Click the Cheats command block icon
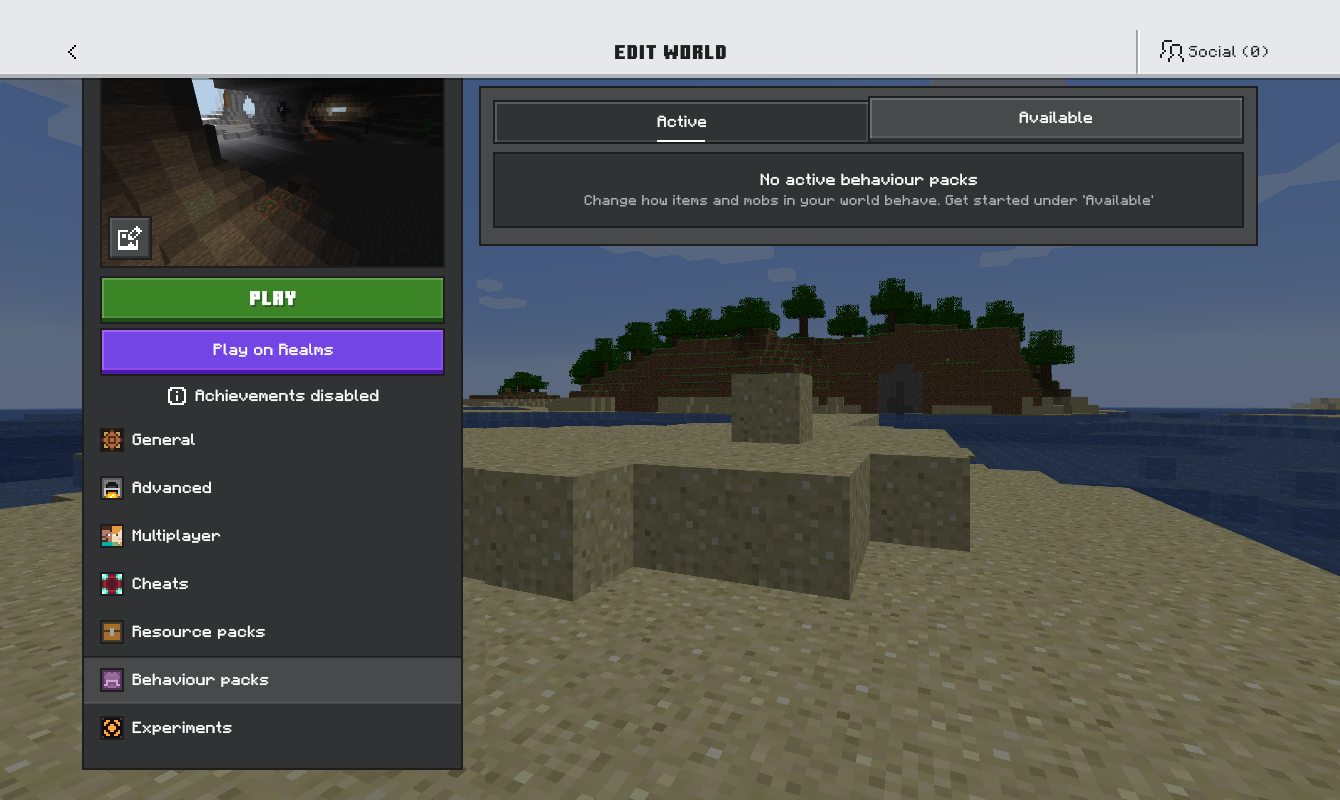 [x=112, y=584]
